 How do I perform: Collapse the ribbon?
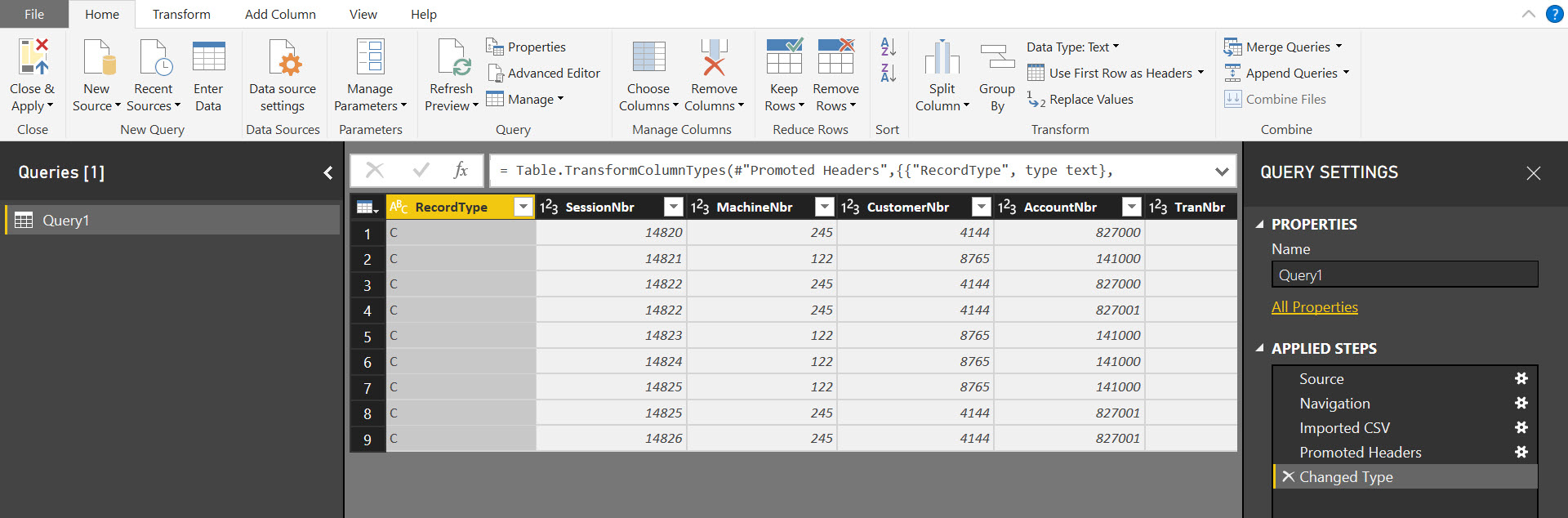click(1529, 14)
